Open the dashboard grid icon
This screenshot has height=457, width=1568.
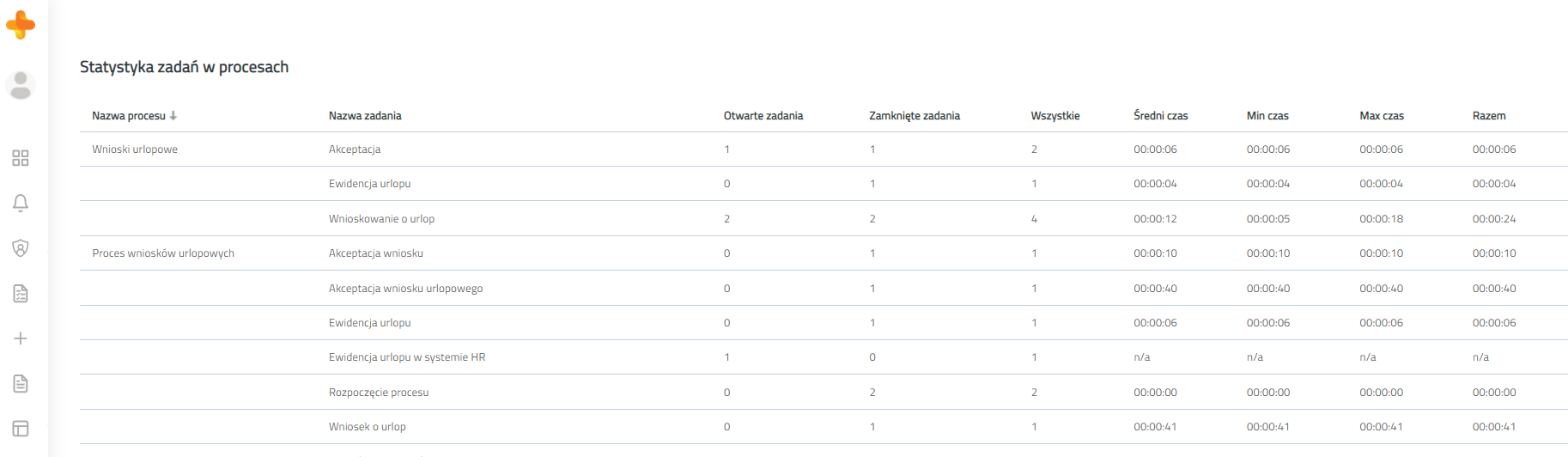point(21,158)
